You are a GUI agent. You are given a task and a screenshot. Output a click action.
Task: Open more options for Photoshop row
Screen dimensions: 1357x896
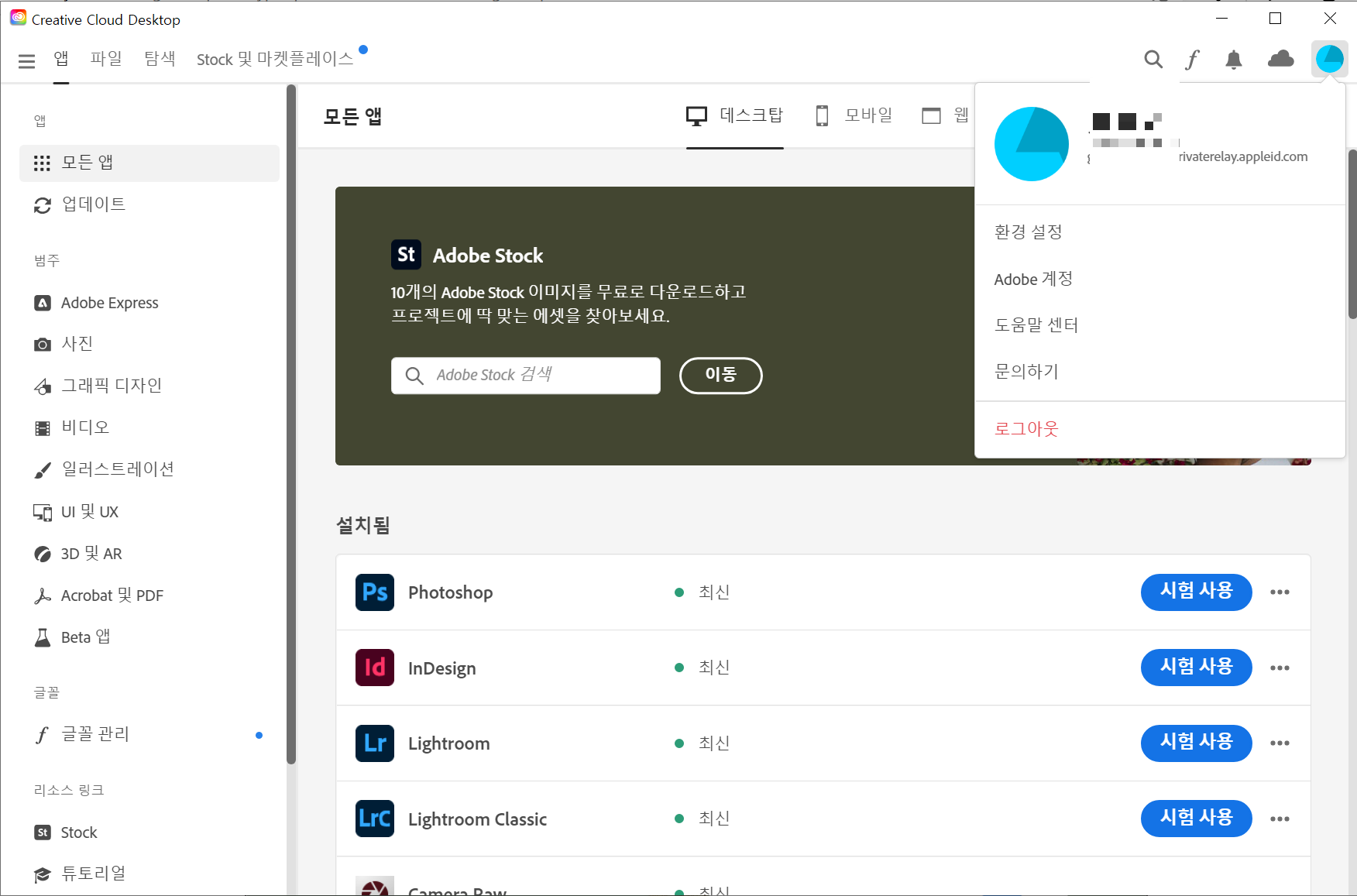(1280, 592)
